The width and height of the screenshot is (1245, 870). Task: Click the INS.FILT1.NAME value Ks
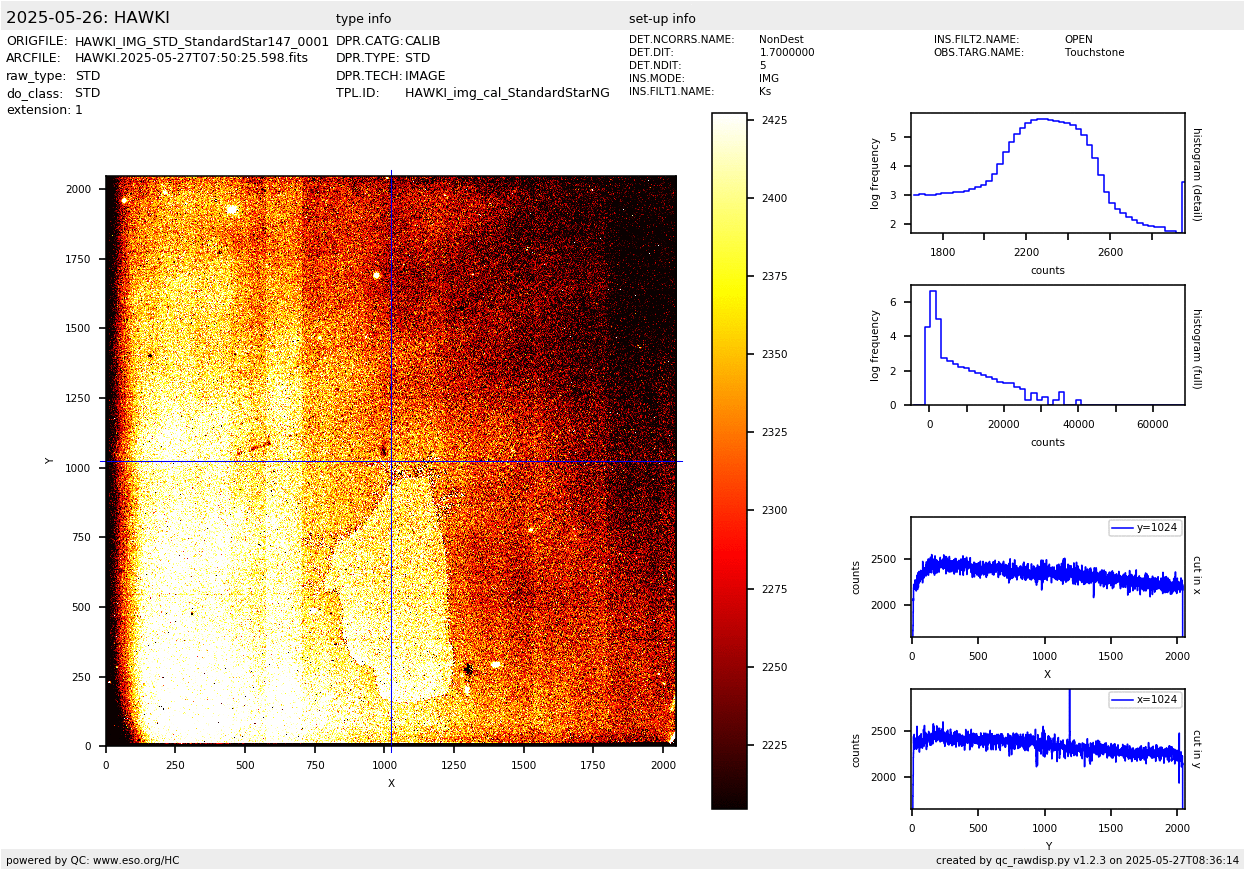click(765, 92)
